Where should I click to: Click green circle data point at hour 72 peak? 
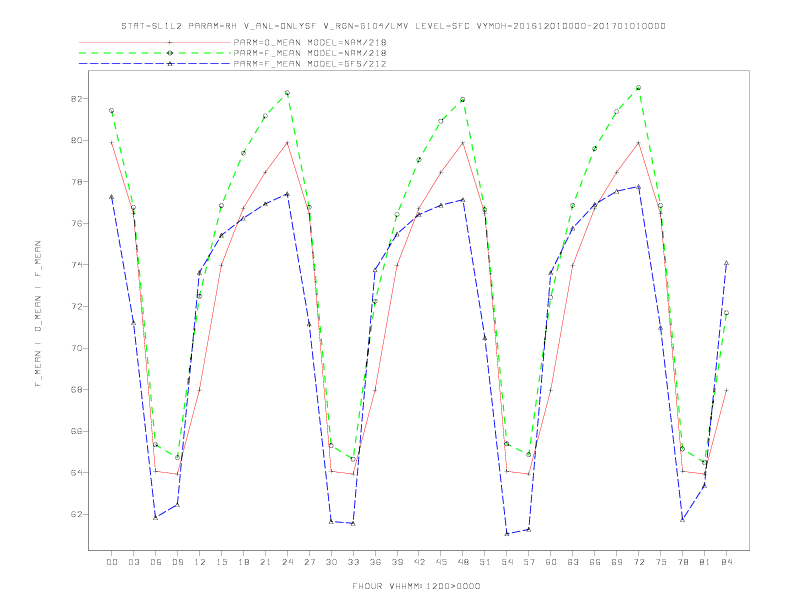pyautogui.click(x=638, y=88)
